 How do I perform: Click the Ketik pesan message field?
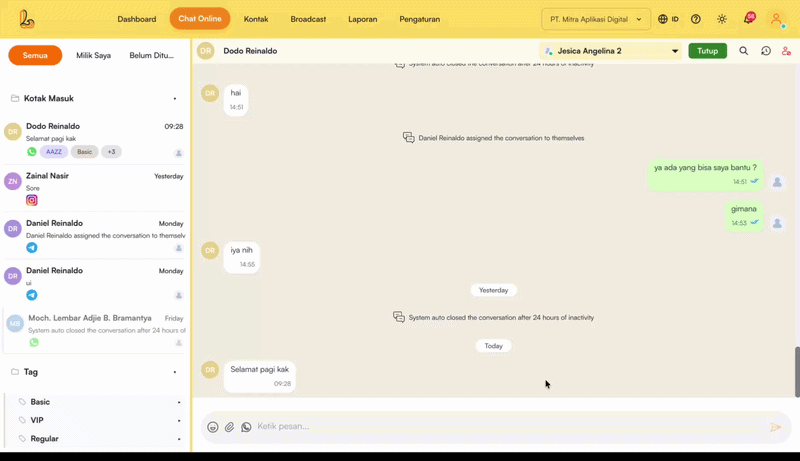500,427
